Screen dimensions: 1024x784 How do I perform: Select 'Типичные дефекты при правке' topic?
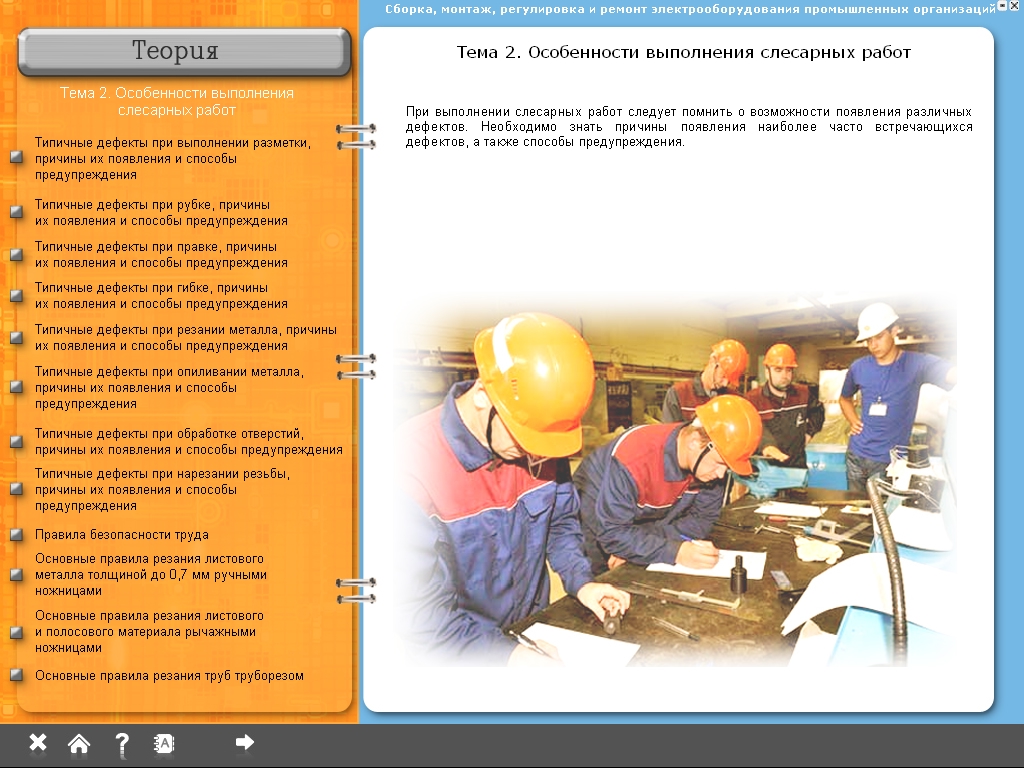(160, 254)
